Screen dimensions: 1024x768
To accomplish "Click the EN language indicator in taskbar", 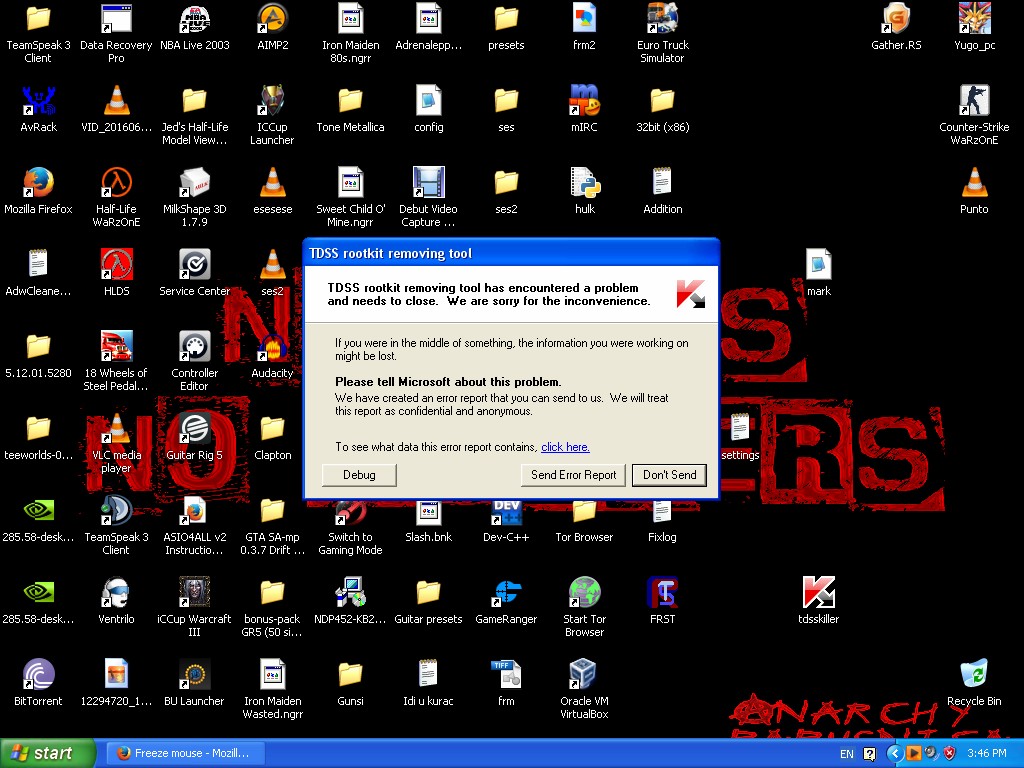I will coord(846,754).
